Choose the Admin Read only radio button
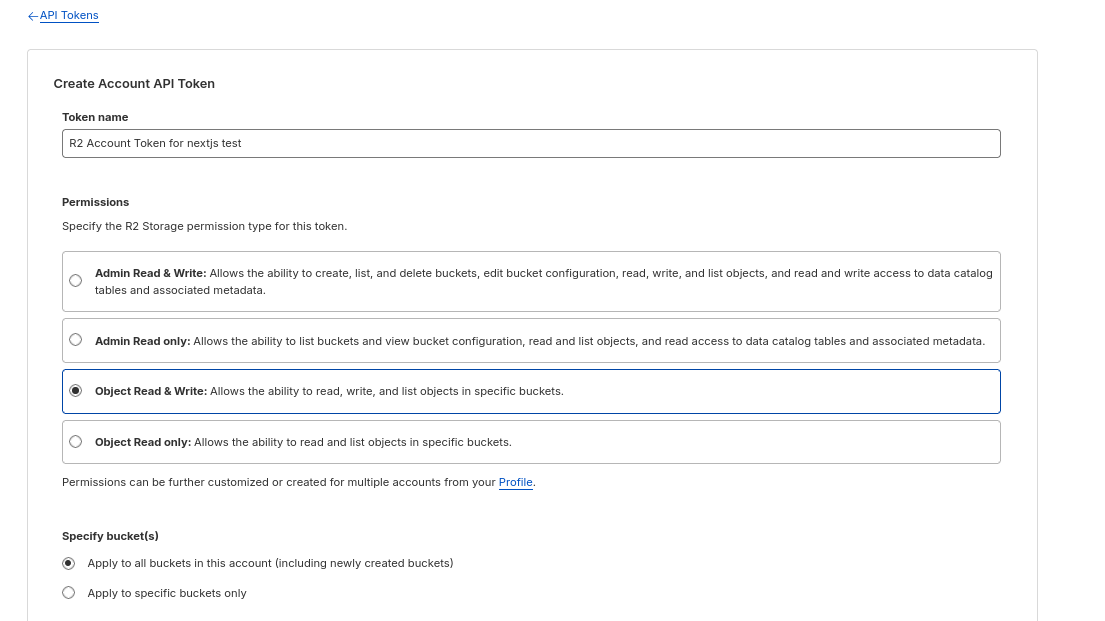The image size is (1105, 621). (x=75, y=340)
